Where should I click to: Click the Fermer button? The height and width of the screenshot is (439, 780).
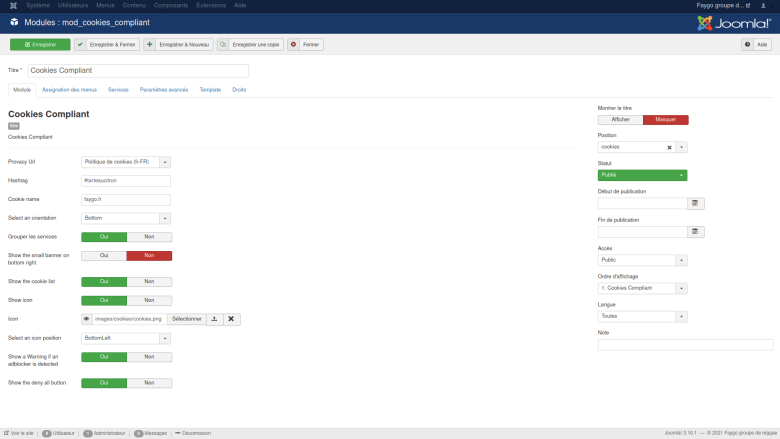point(305,45)
